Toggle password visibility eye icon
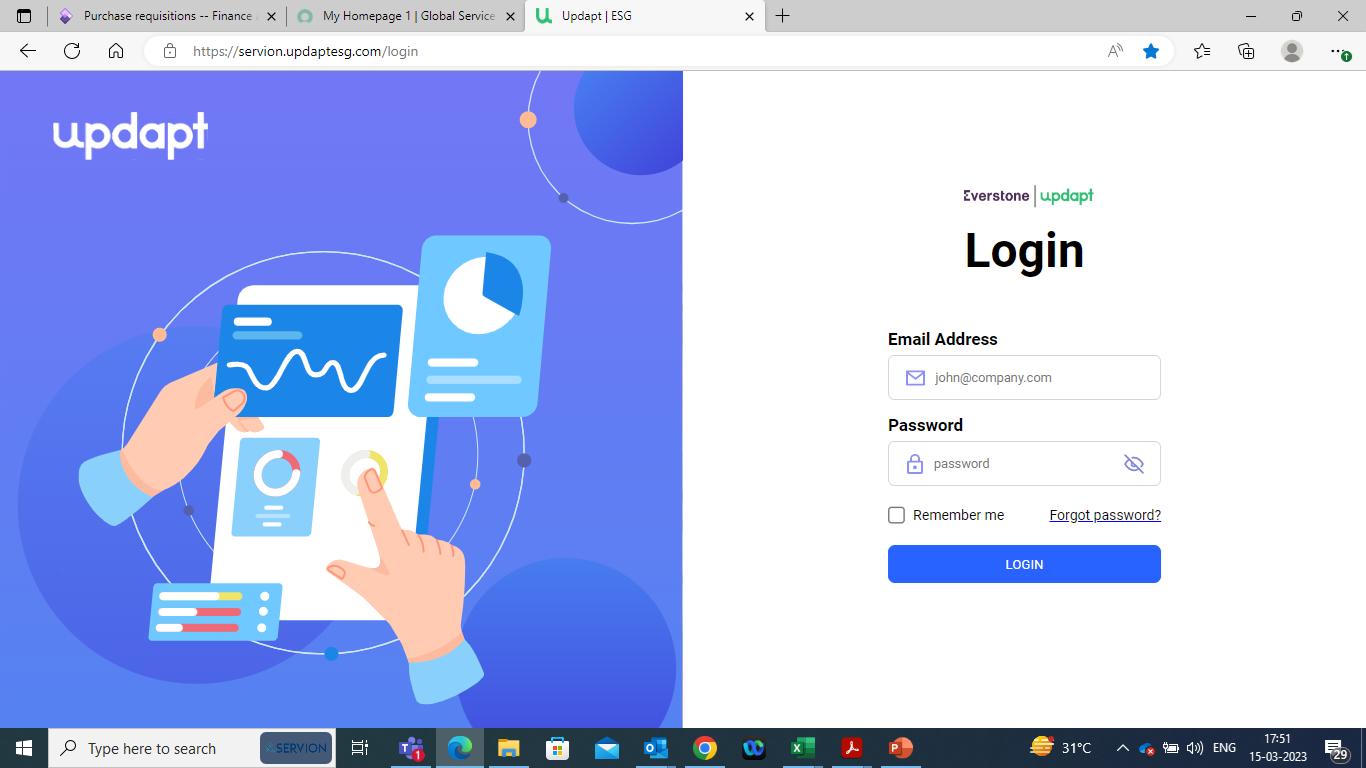This screenshot has height=768, width=1366. (x=1133, y=464)
